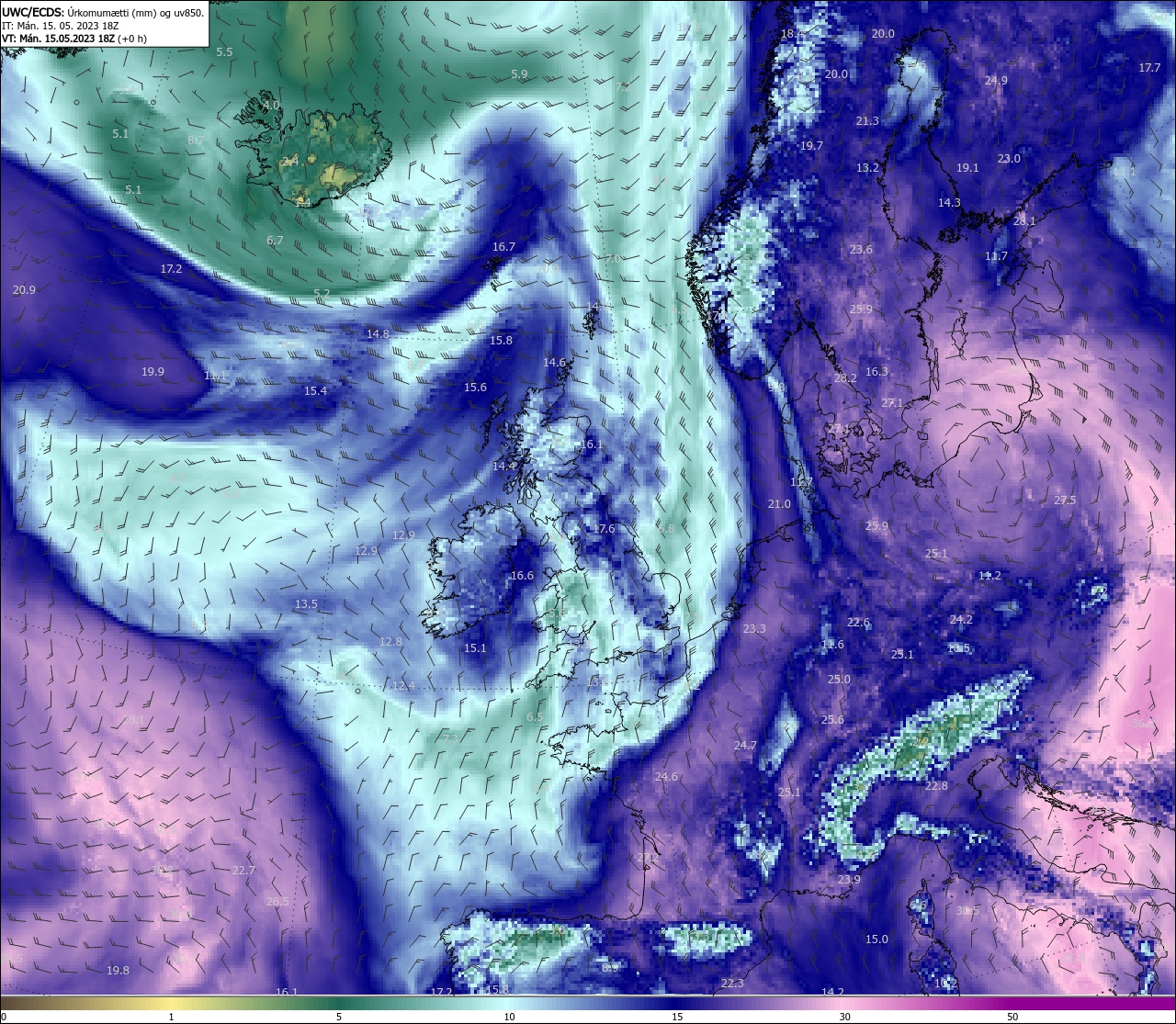
Task: Click the 17.6 value over northern England
Action: pos(604,529)
